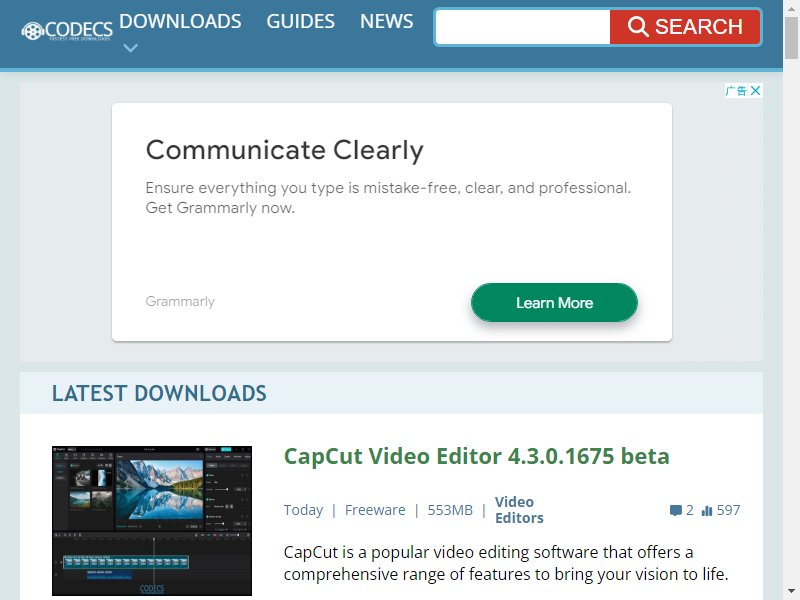Viewport: 800px width, 600px height.
Task: Open the DOWNLOADS menu
Action: pyautogui.click(x=180, y=21)
